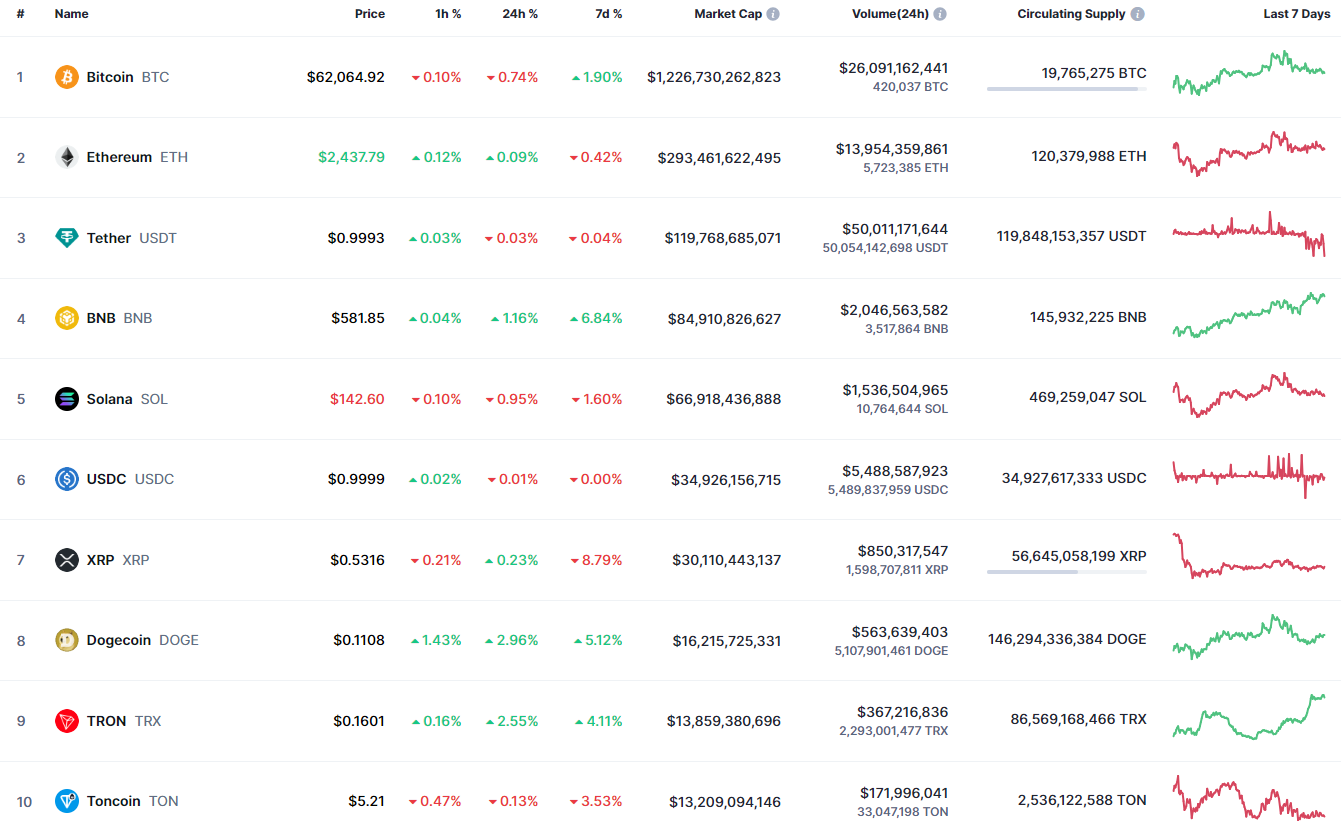
Task: Click the Volume(24h) info icon
Action: (x=940, y=14)
